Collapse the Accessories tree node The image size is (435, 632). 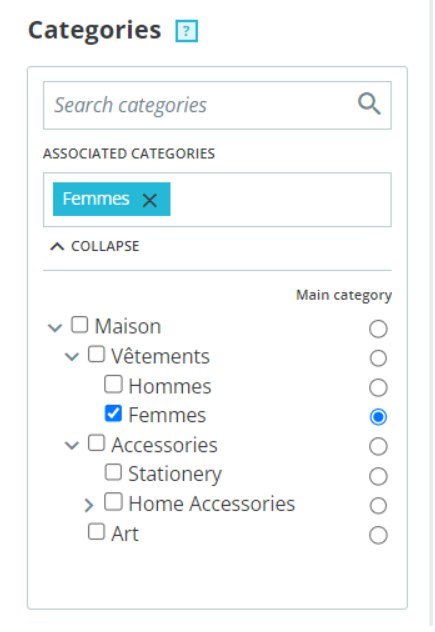click(72, 445)
